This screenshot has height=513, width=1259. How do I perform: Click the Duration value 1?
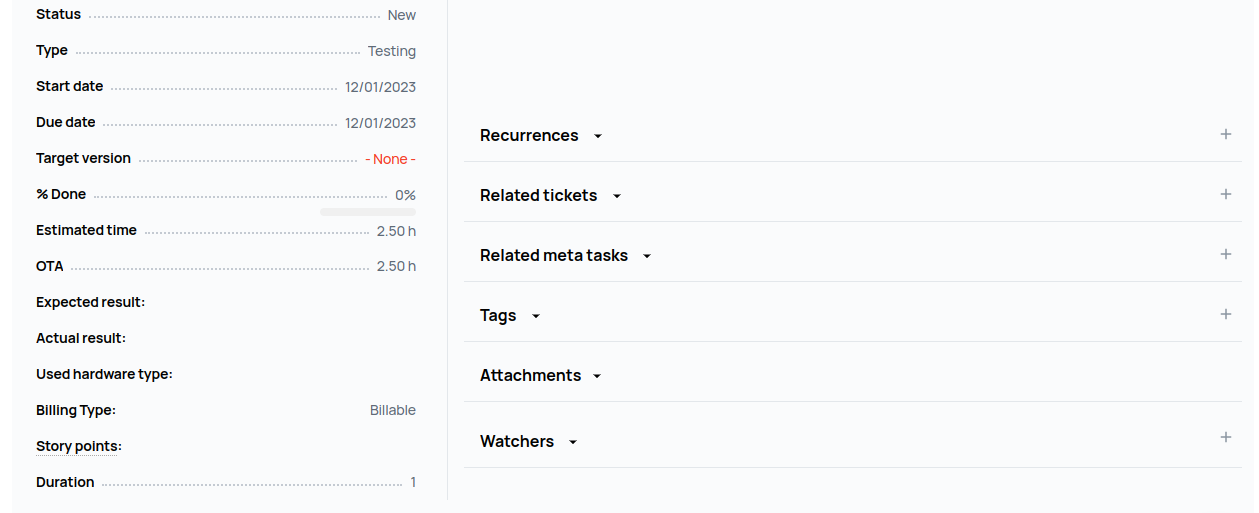click(413, 482)
